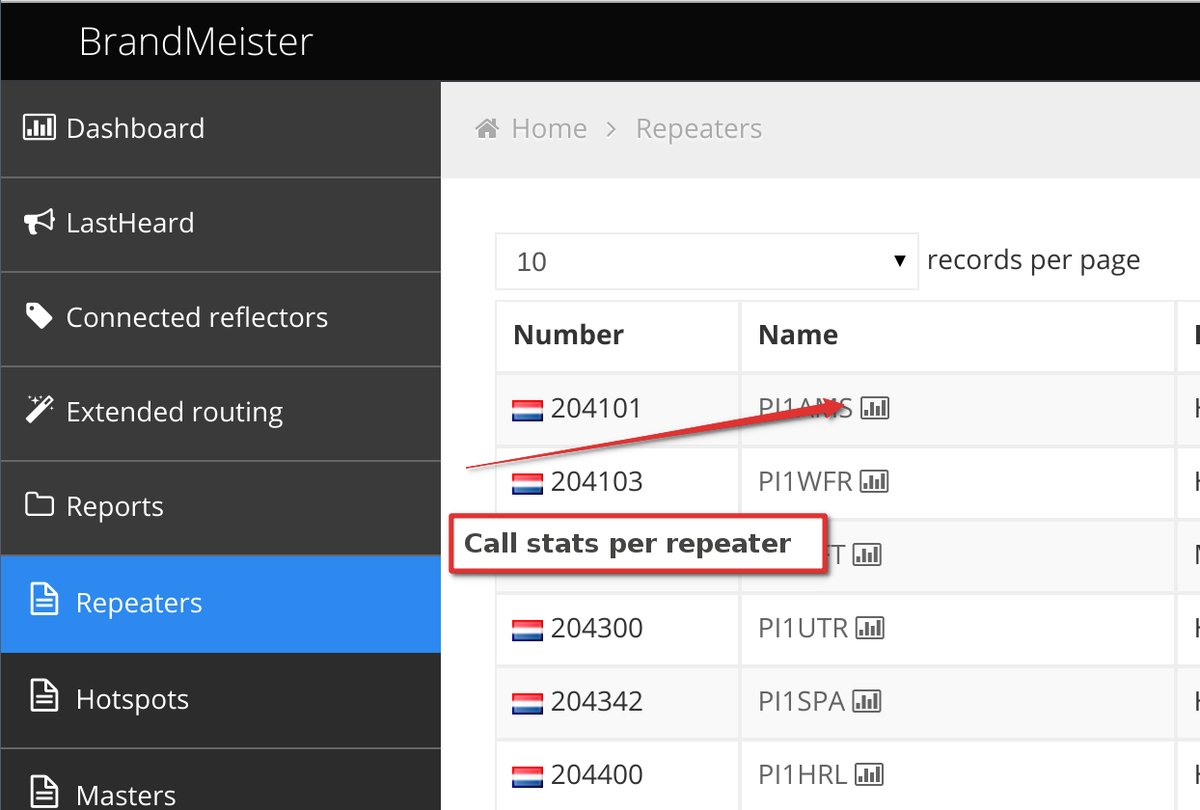Click repeater number 204300
Screen dimensions: 1200x810
click(596, 628)
